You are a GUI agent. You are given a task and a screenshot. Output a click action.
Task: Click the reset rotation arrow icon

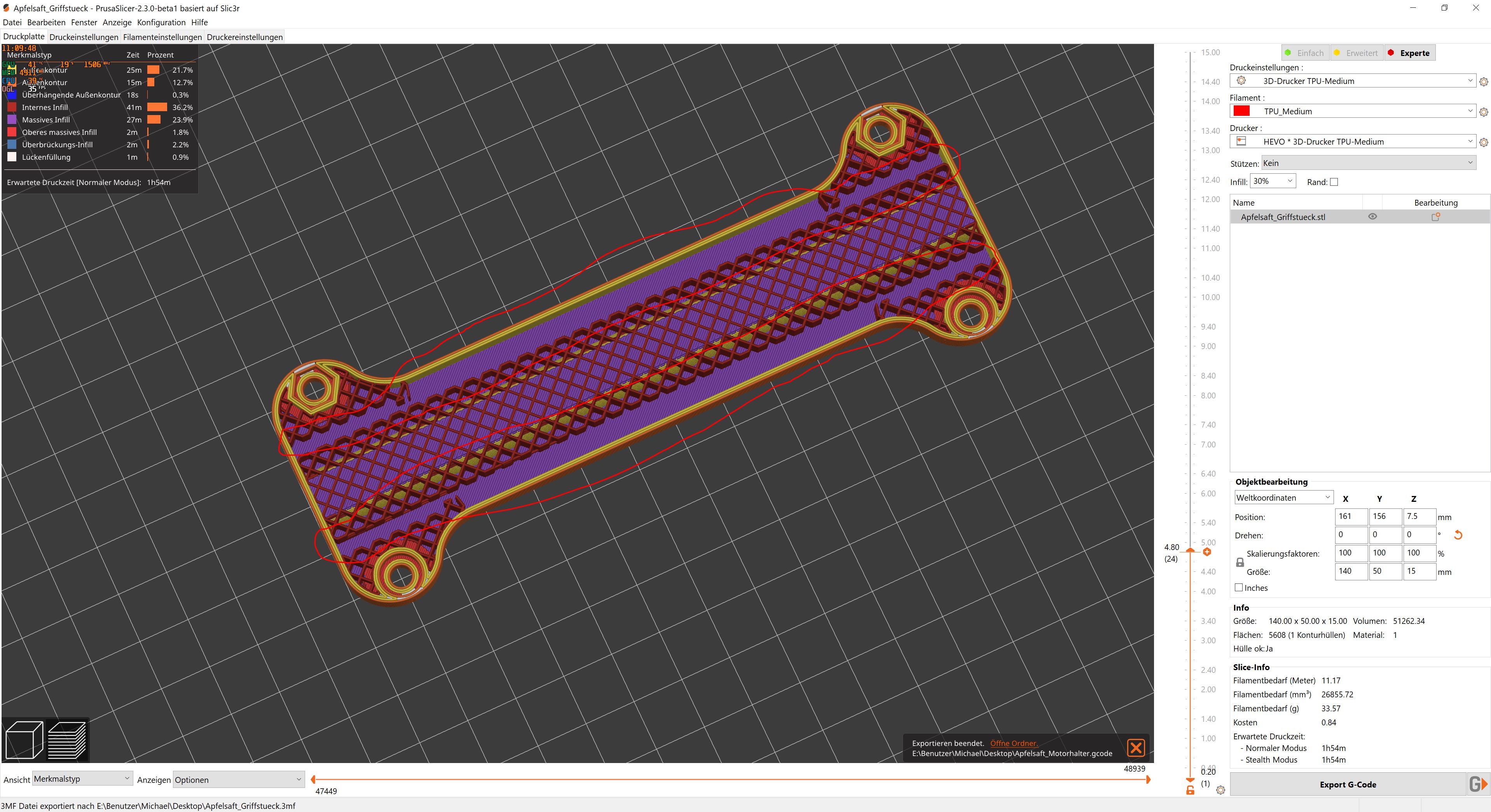[1458, 535]
